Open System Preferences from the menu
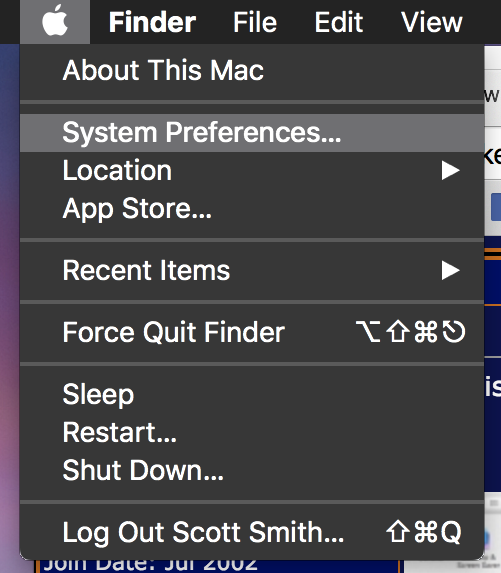The height and width of the screenshot is (573, 501). pyautogui.click(x=252, y=133)
